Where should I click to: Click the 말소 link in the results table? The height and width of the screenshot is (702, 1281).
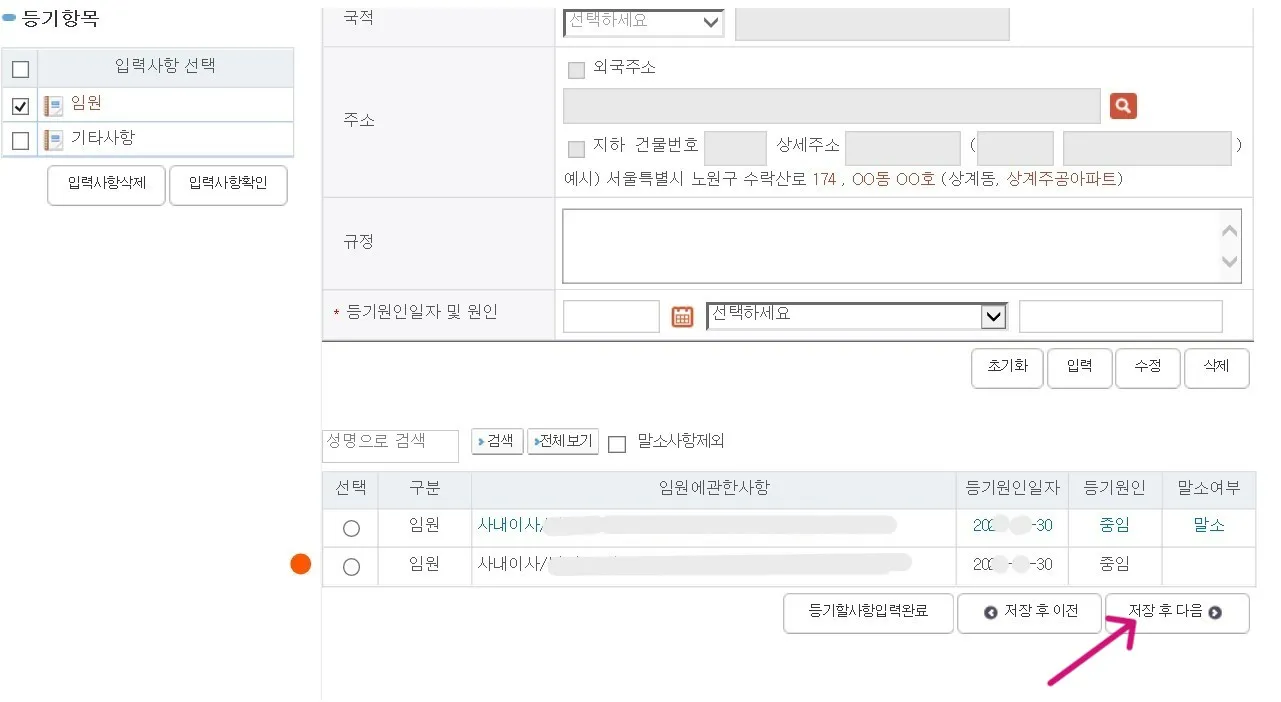[x=1208, y=526]
